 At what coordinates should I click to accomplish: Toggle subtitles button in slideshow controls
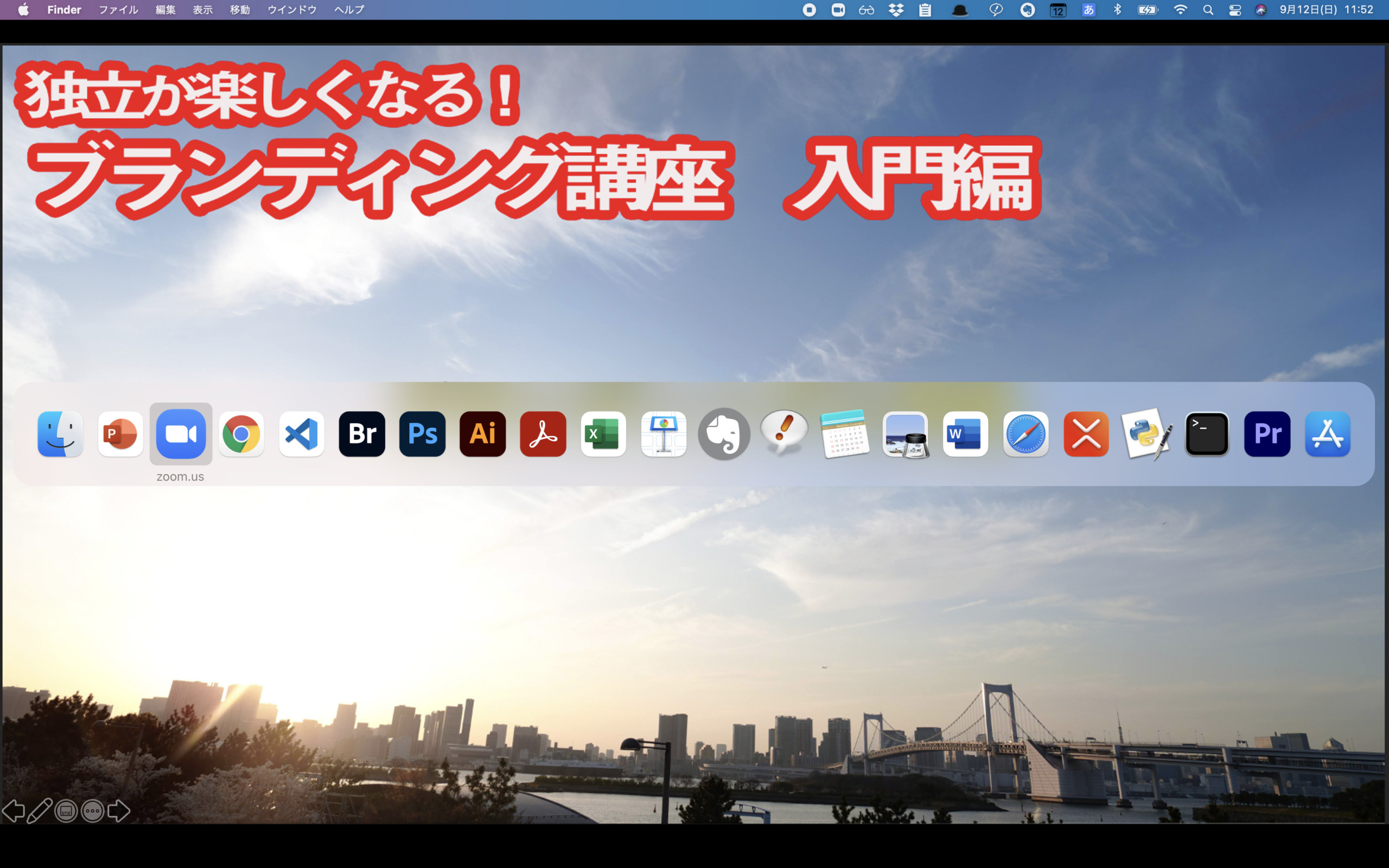(x=66, y=811)
